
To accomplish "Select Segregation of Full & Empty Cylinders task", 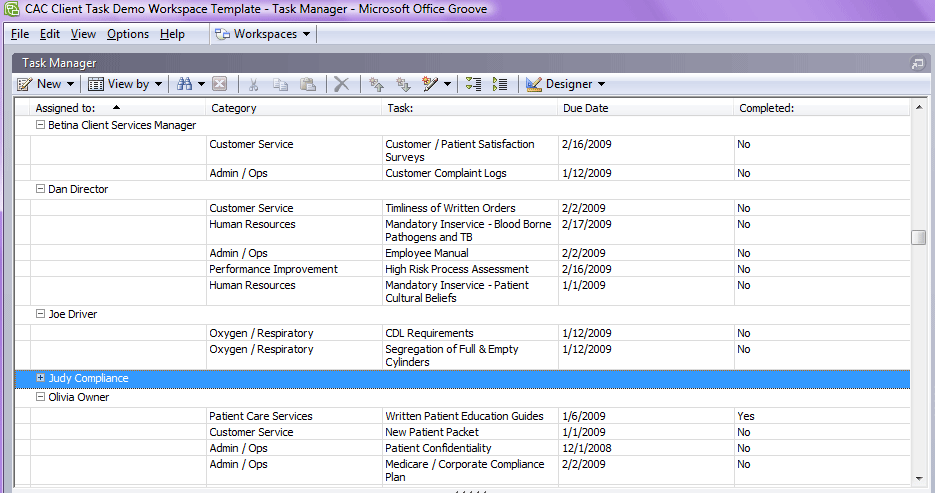I will [x=452, y=355].
